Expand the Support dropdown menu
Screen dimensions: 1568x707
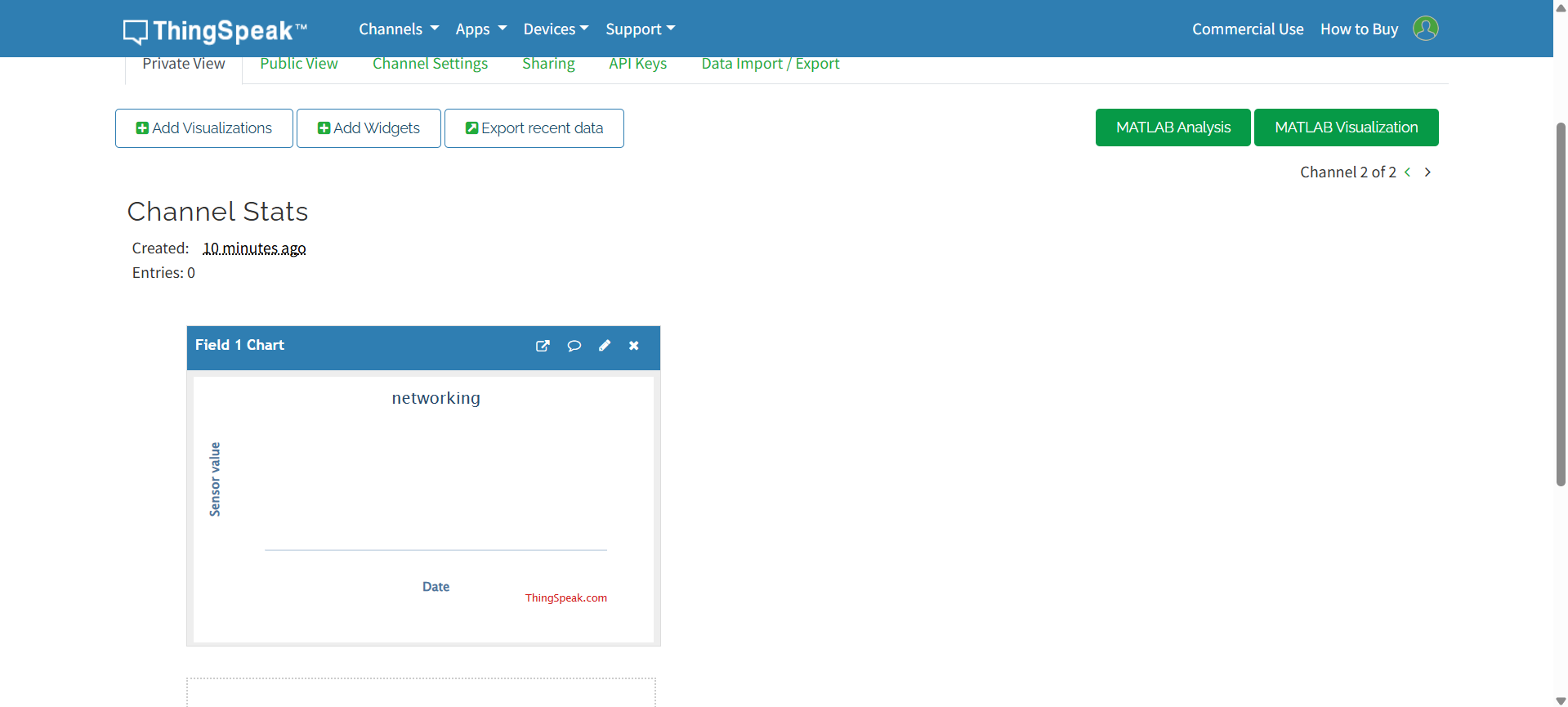click(641, 29)
